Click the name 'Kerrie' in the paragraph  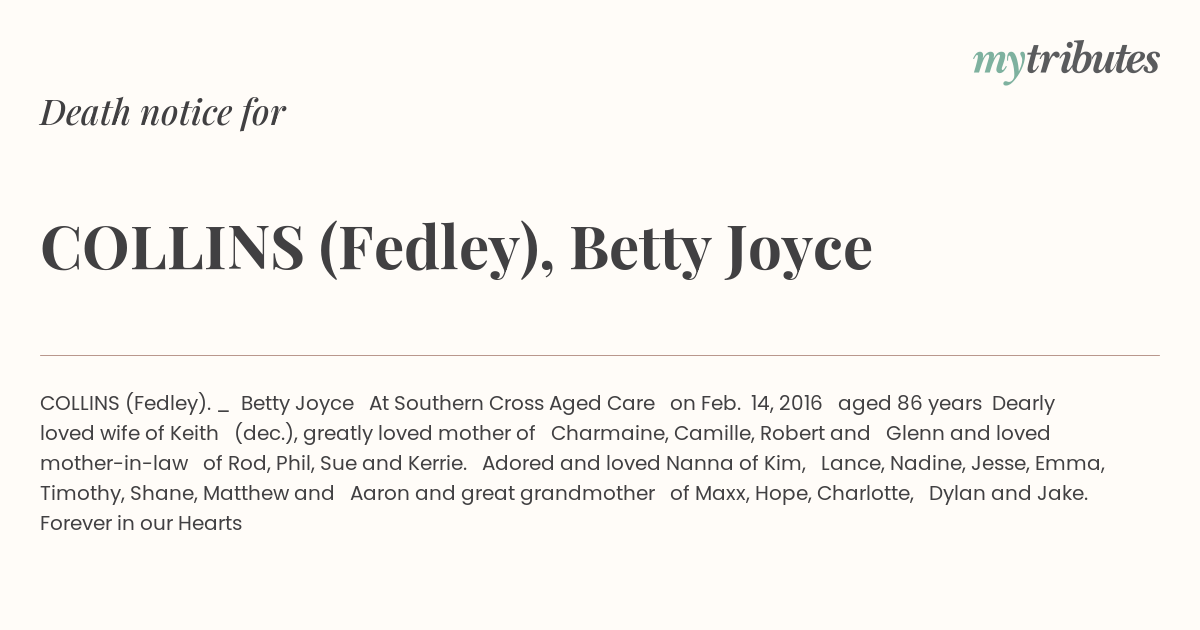pyautogui.click(x=437, y=463)
